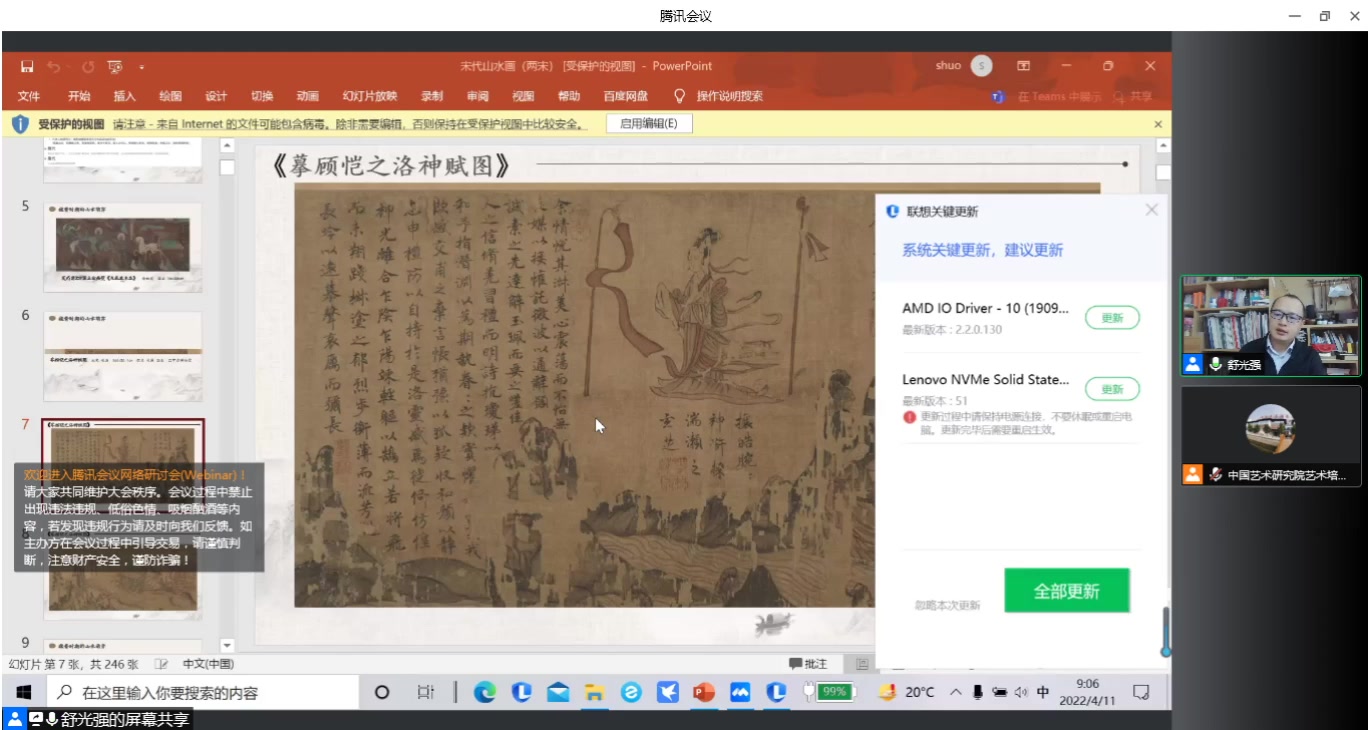Open the 绘图 ribbon tab
1368x730 pixels.
(x=170, y=96)
